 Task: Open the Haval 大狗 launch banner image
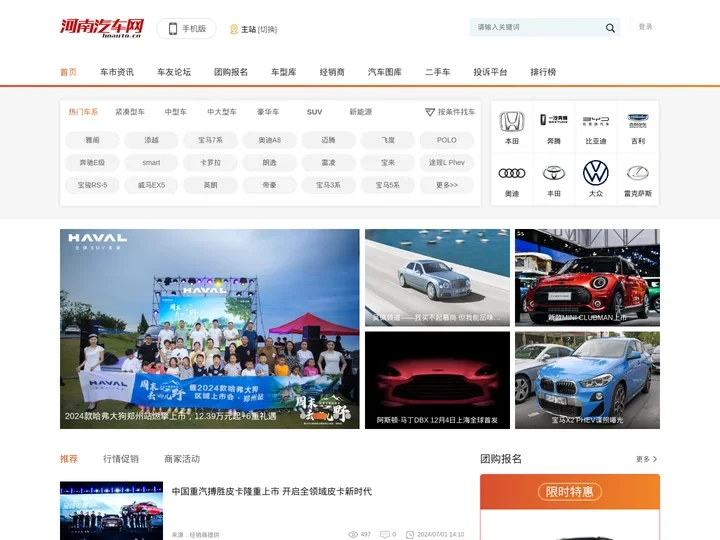(x=209, y=329)
